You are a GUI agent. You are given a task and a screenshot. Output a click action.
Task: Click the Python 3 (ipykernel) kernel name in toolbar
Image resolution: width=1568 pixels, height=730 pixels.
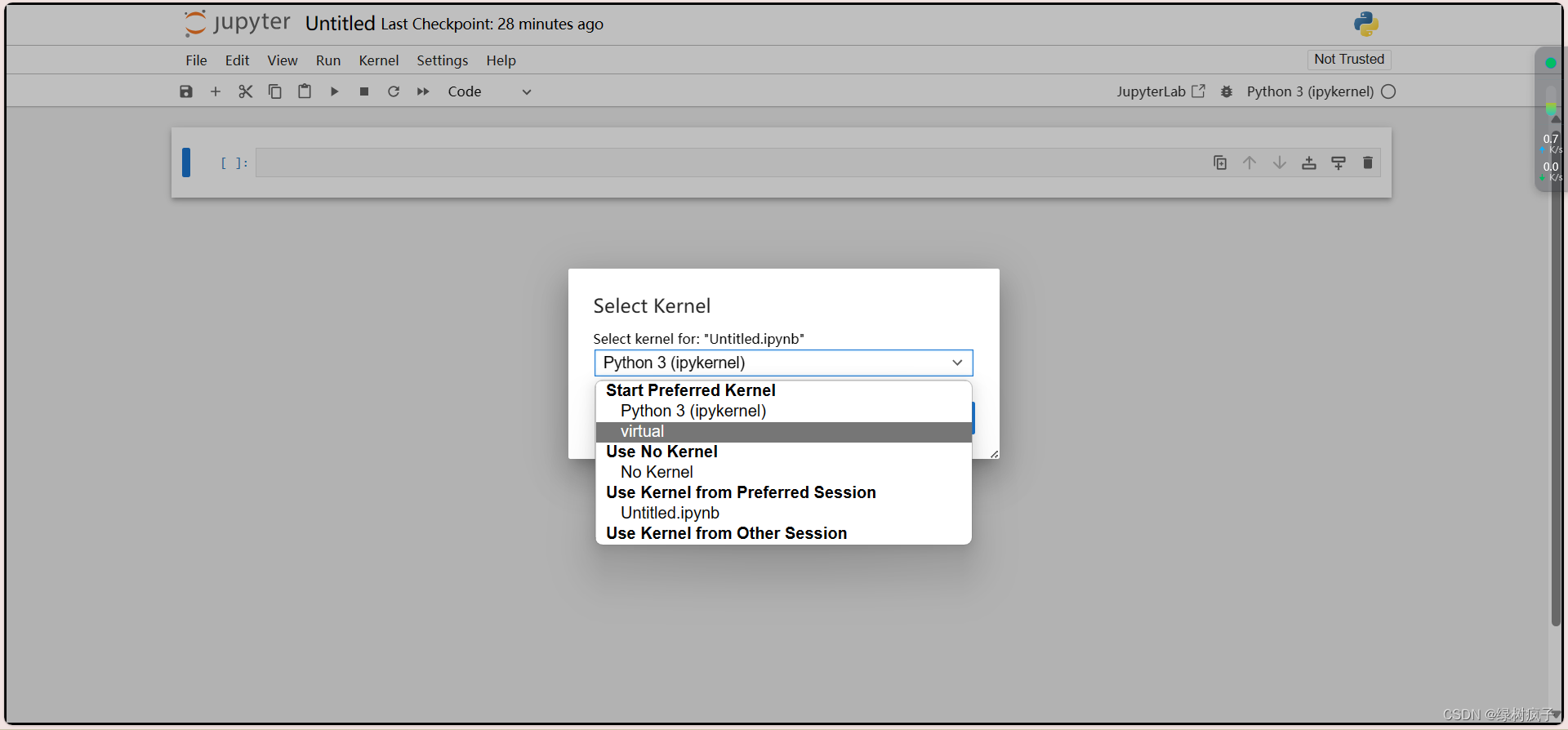(1310, 91)
